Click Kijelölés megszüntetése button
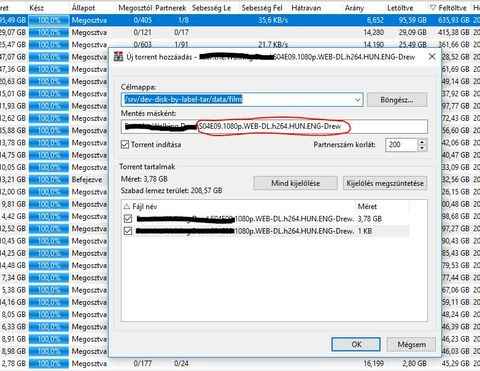 coord(385,183)
